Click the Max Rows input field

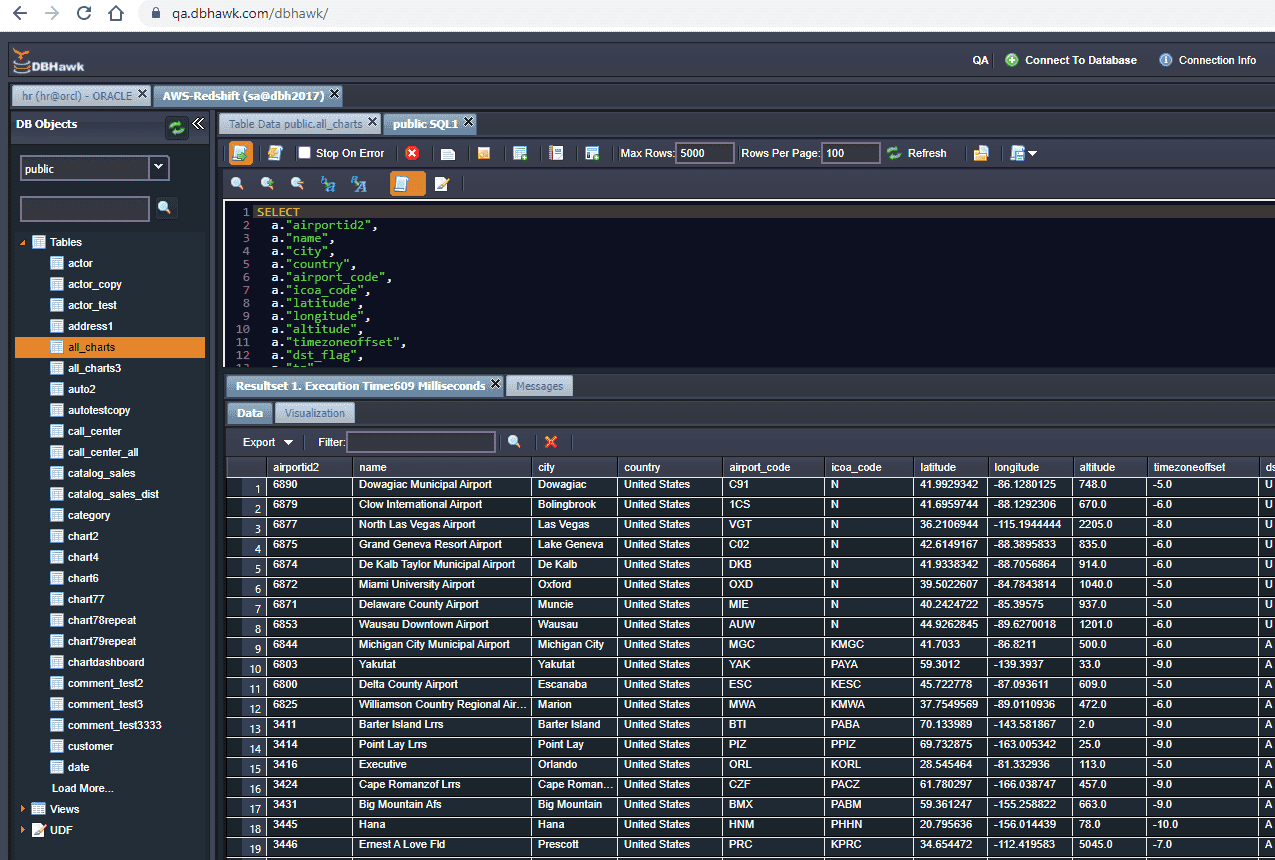704,153
